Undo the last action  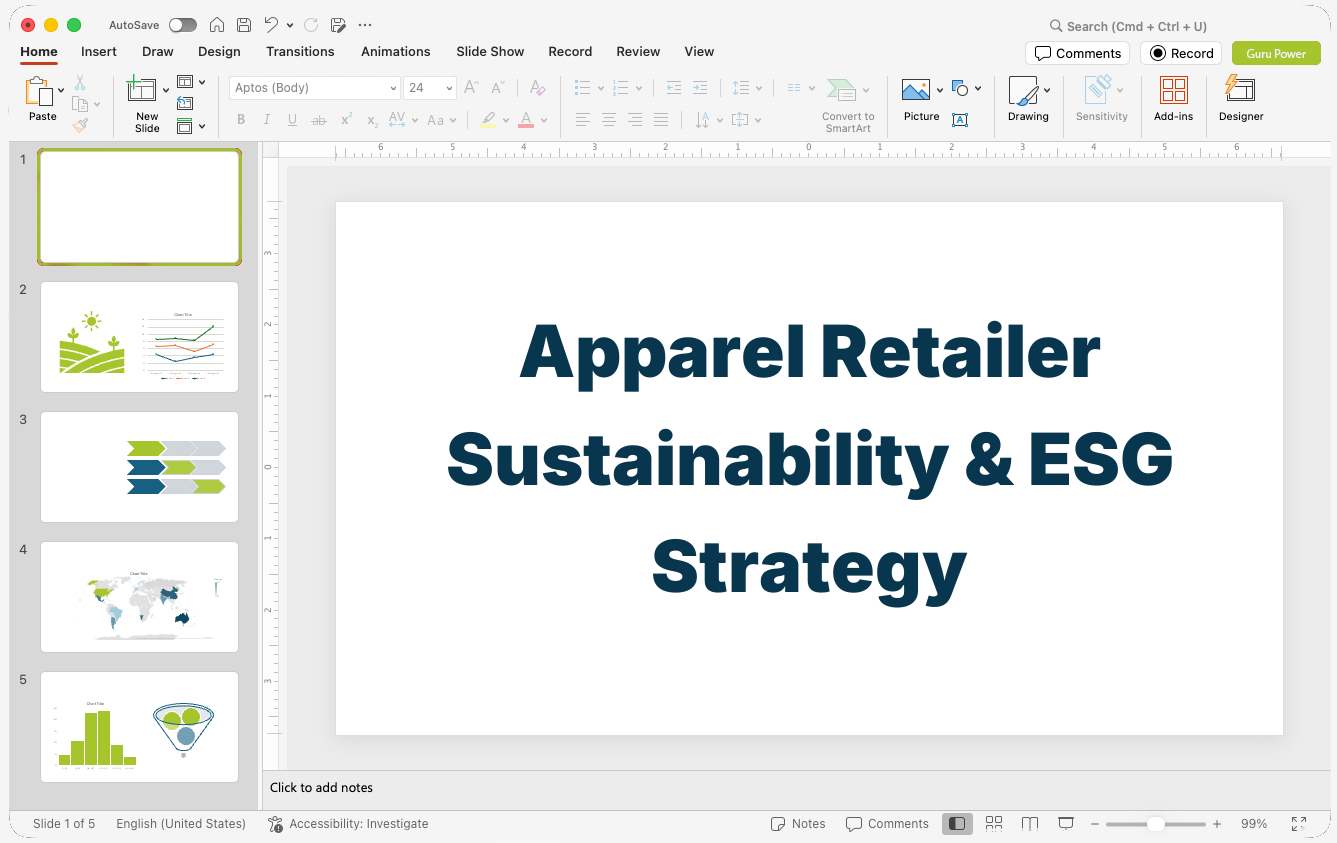[271, 25]
